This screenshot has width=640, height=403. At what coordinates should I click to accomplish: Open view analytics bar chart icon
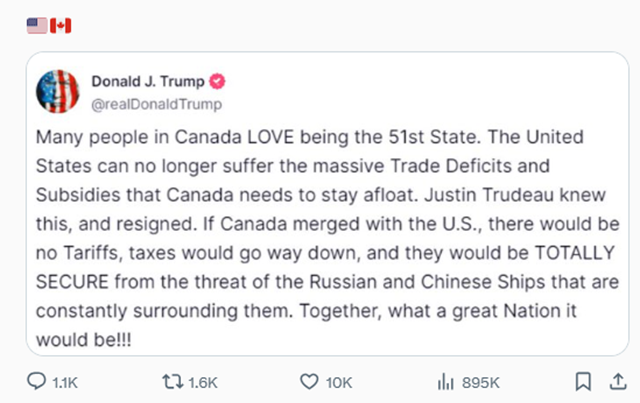point(446,381)
